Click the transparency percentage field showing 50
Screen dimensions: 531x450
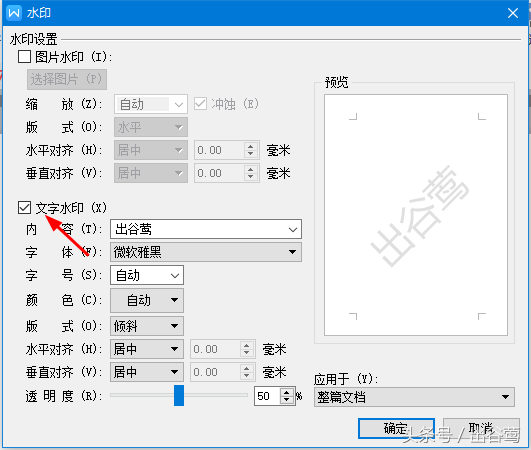268,396
